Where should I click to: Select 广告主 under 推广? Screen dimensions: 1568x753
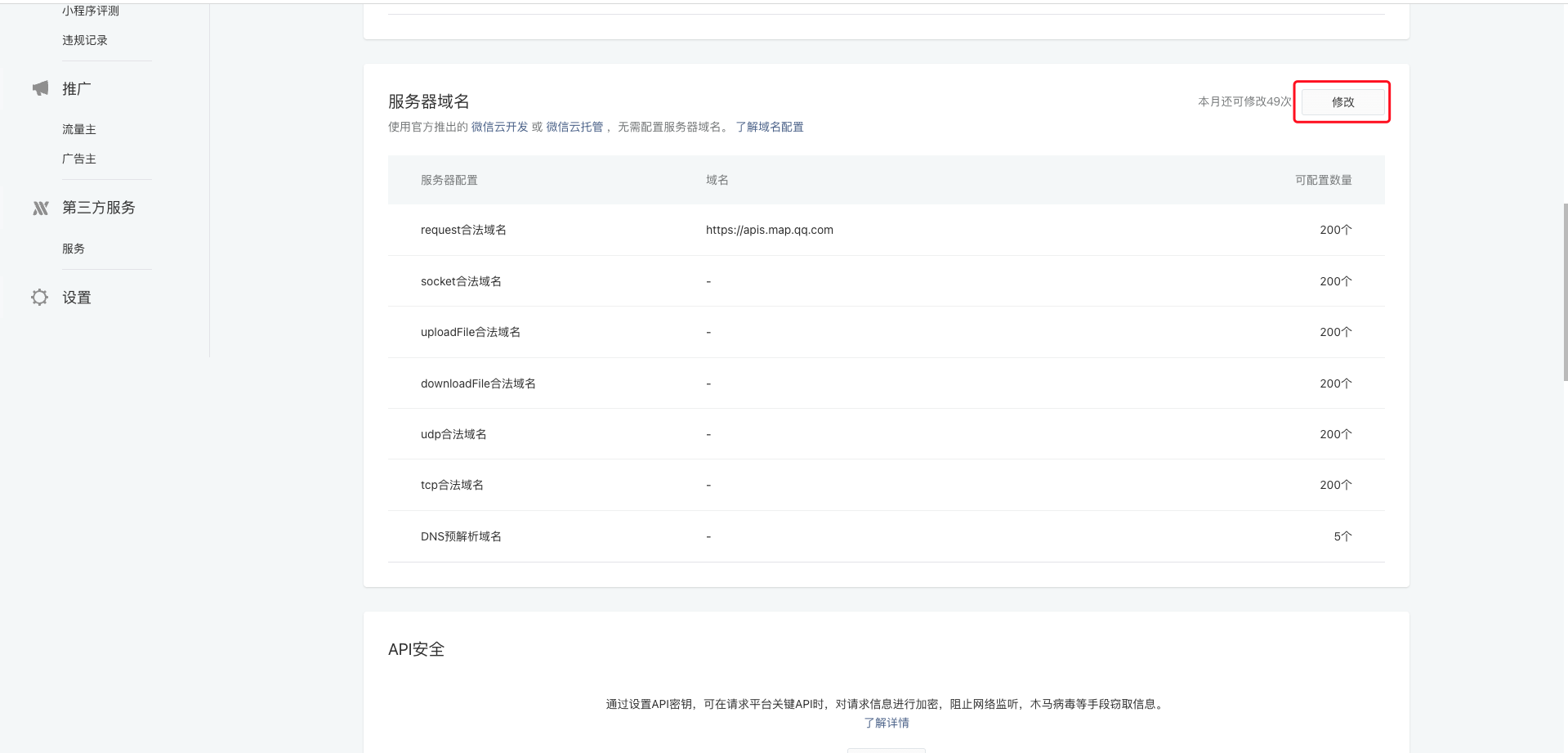[x=78, y=159]
